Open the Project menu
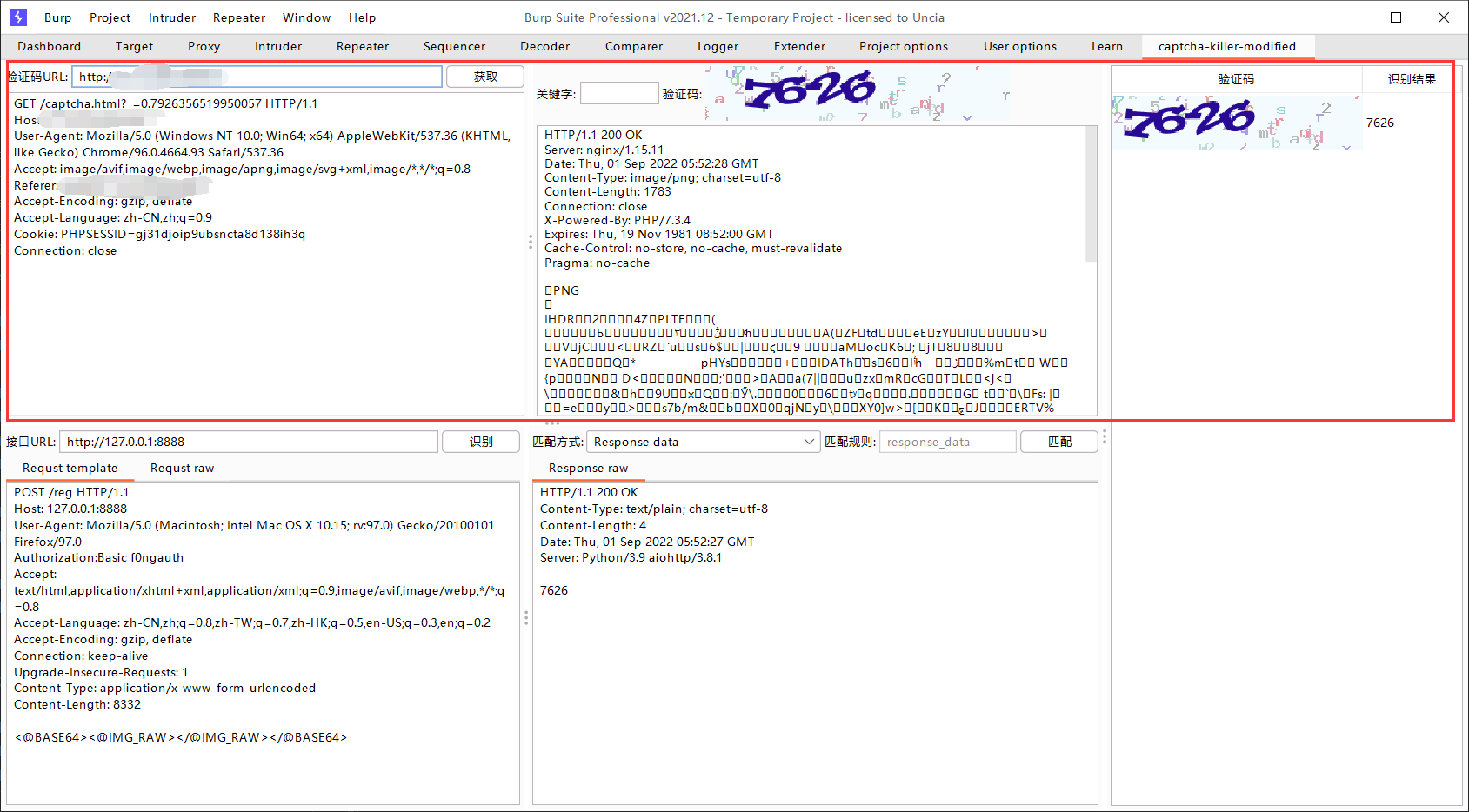 tap(110, 17)
